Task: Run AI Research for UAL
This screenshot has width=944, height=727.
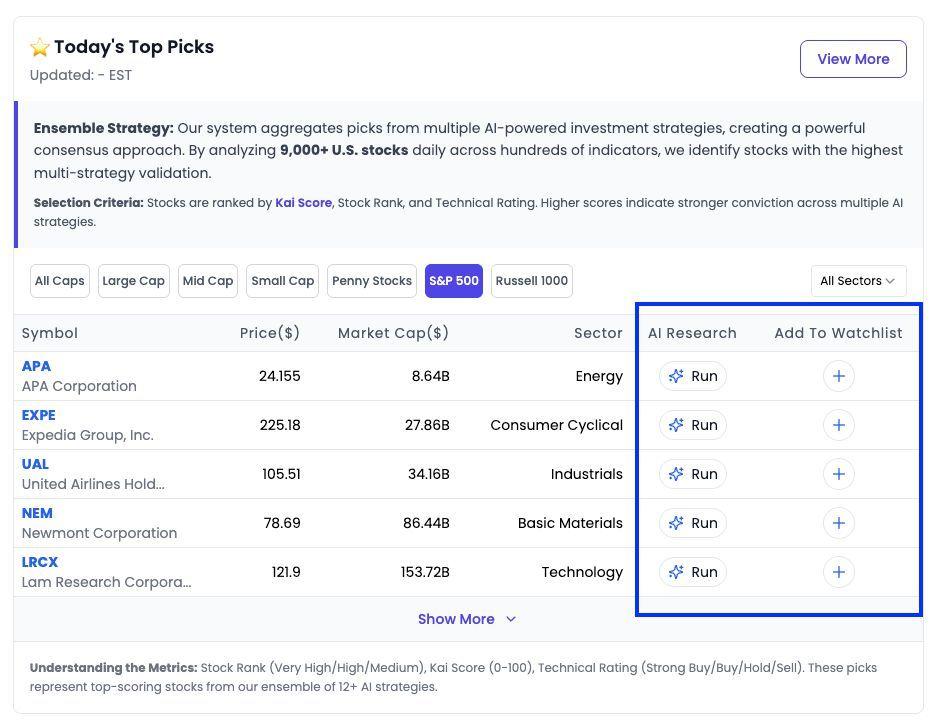Action: tap(692, 474)
